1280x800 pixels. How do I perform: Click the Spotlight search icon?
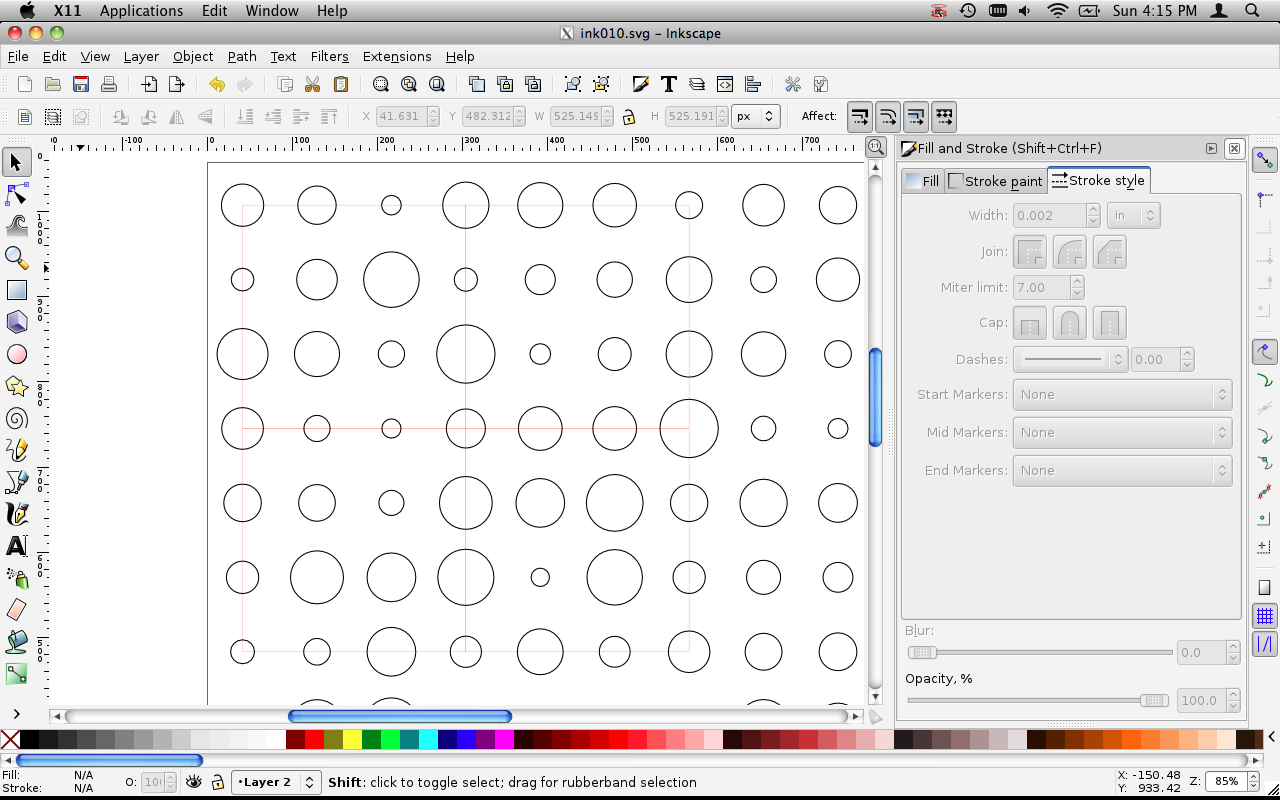(x=1252, y=11)
